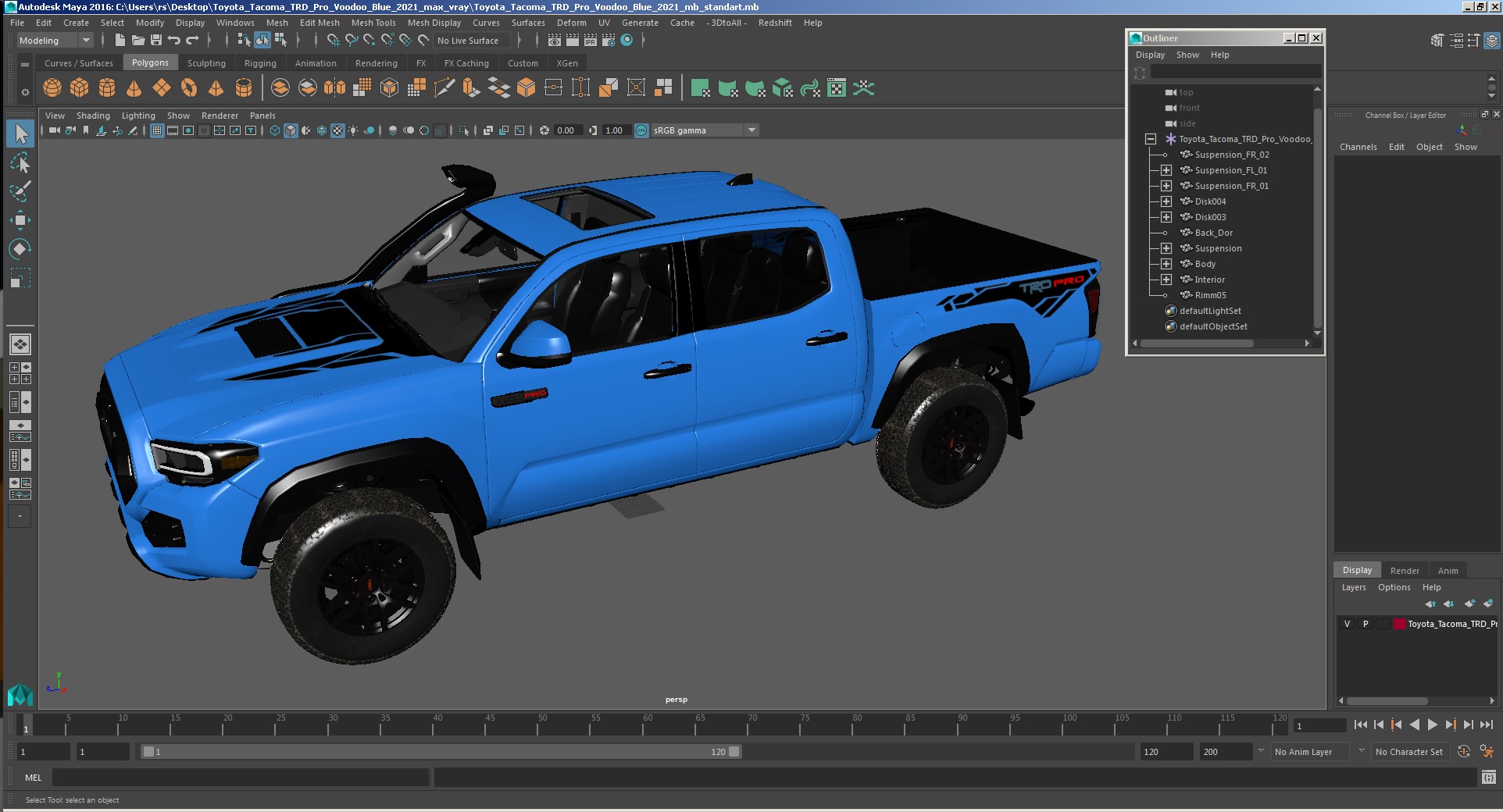Click the New Scene icon

tap(120, 40)
